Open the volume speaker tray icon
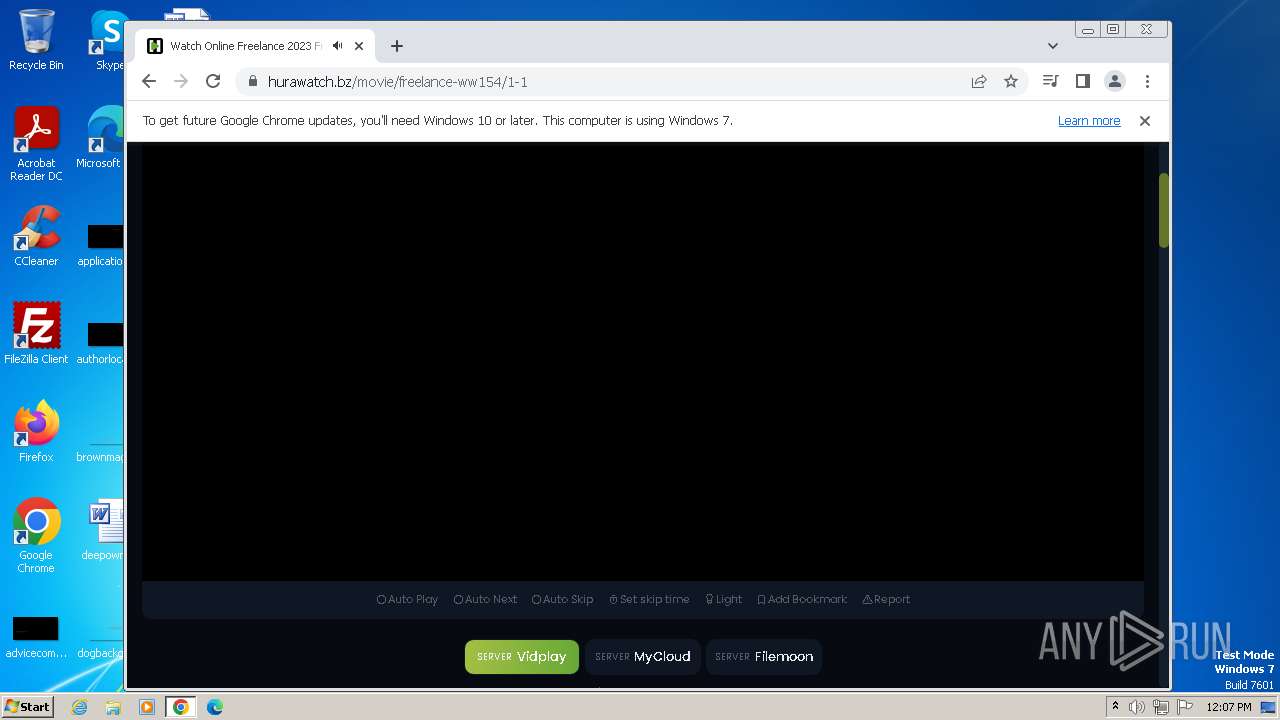The image size is (1280, 720). pos(1137,707)
